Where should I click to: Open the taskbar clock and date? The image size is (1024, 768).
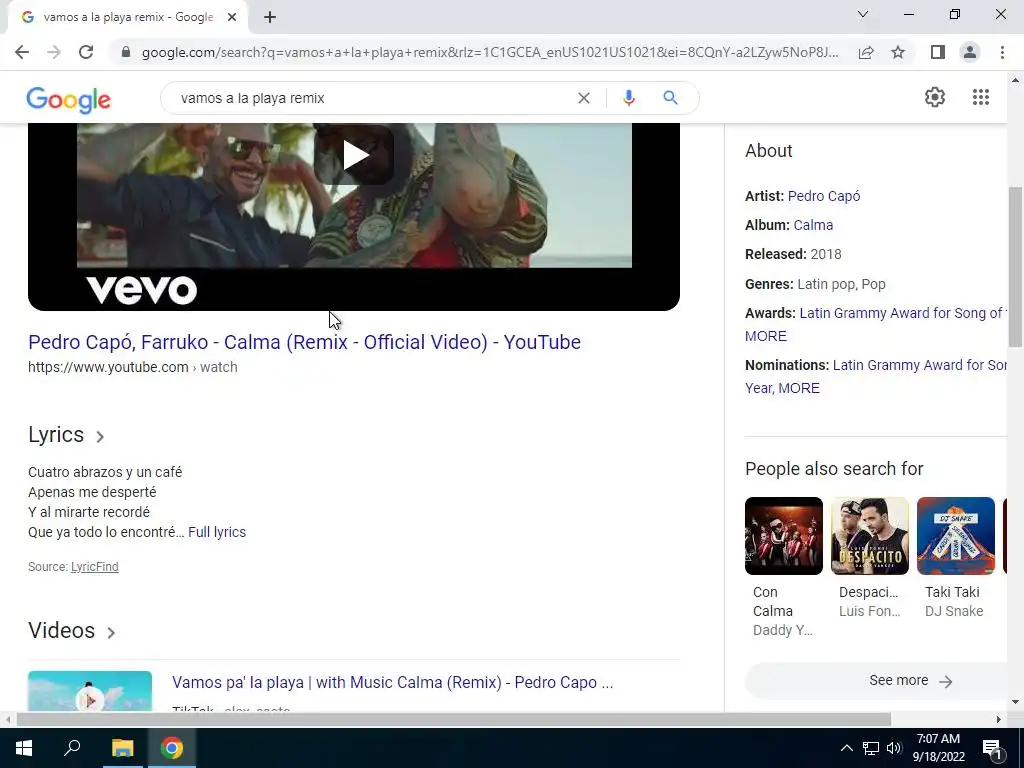[x=938, y=748]
